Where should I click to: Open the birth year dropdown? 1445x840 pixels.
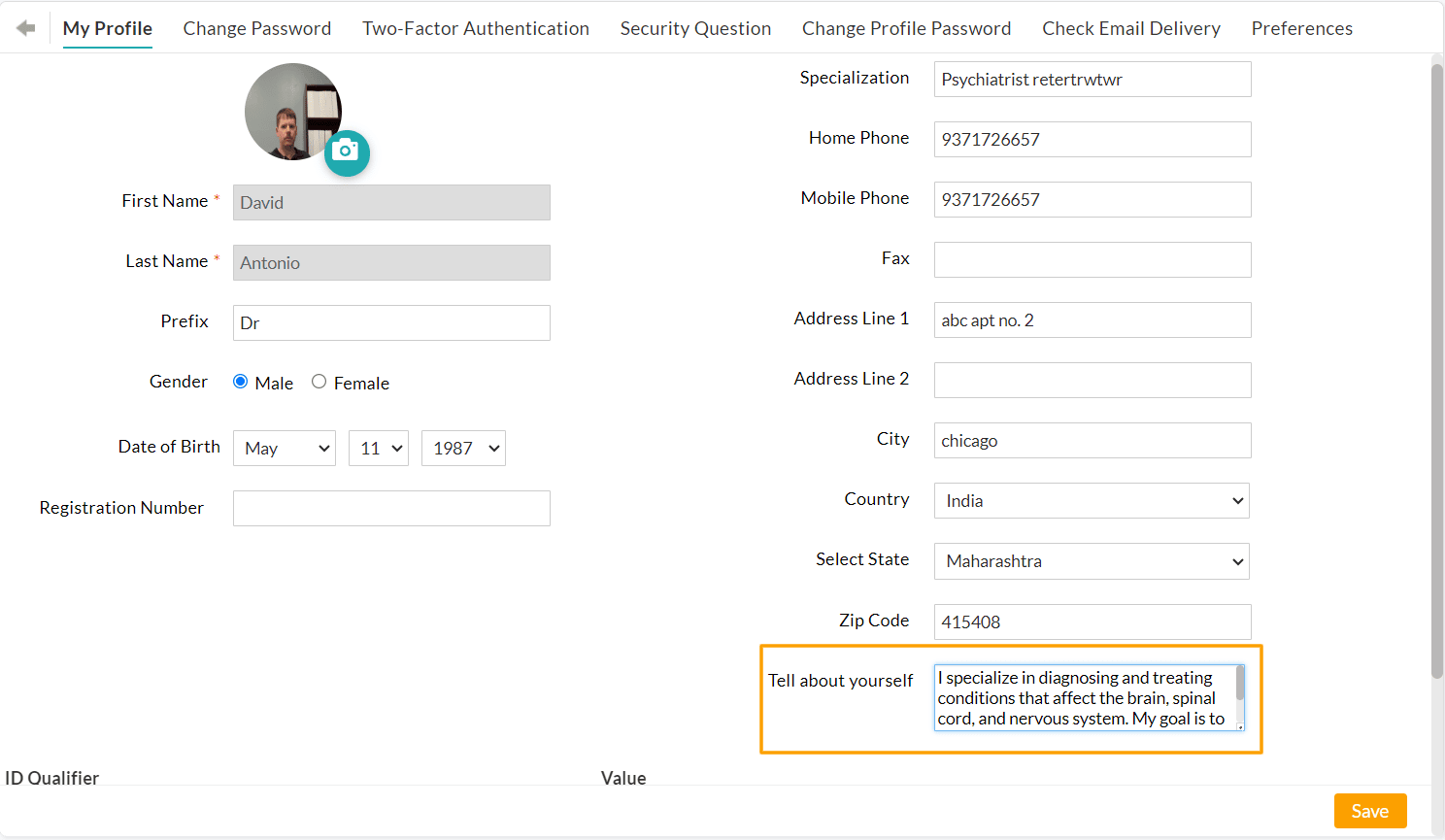(463, 449)
